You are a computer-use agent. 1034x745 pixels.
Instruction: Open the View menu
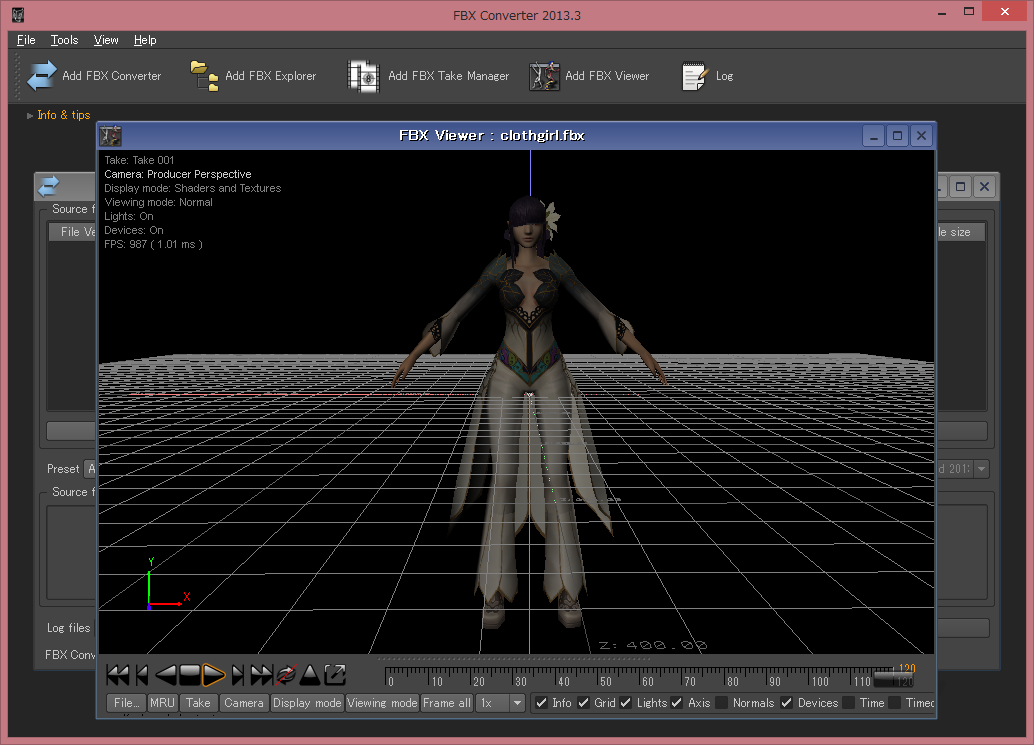(106, 40)
